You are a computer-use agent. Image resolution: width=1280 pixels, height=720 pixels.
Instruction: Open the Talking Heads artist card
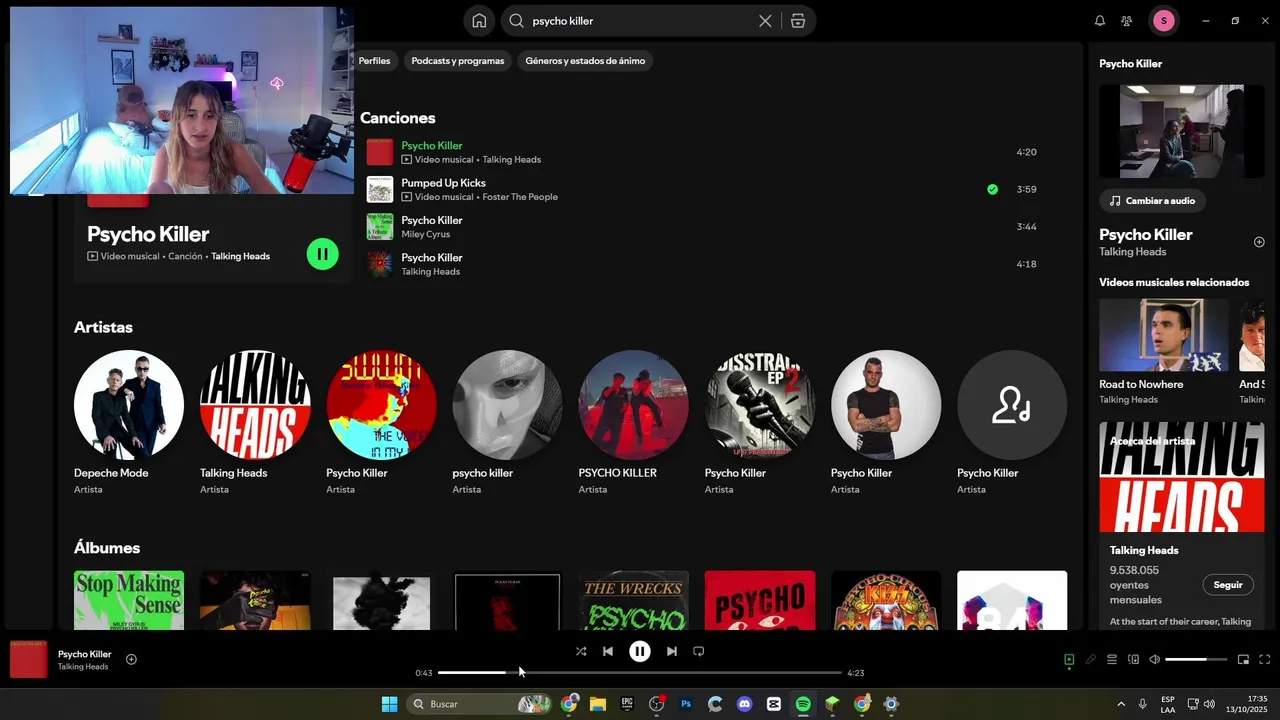pyautogui.click(x=255, y=422)
